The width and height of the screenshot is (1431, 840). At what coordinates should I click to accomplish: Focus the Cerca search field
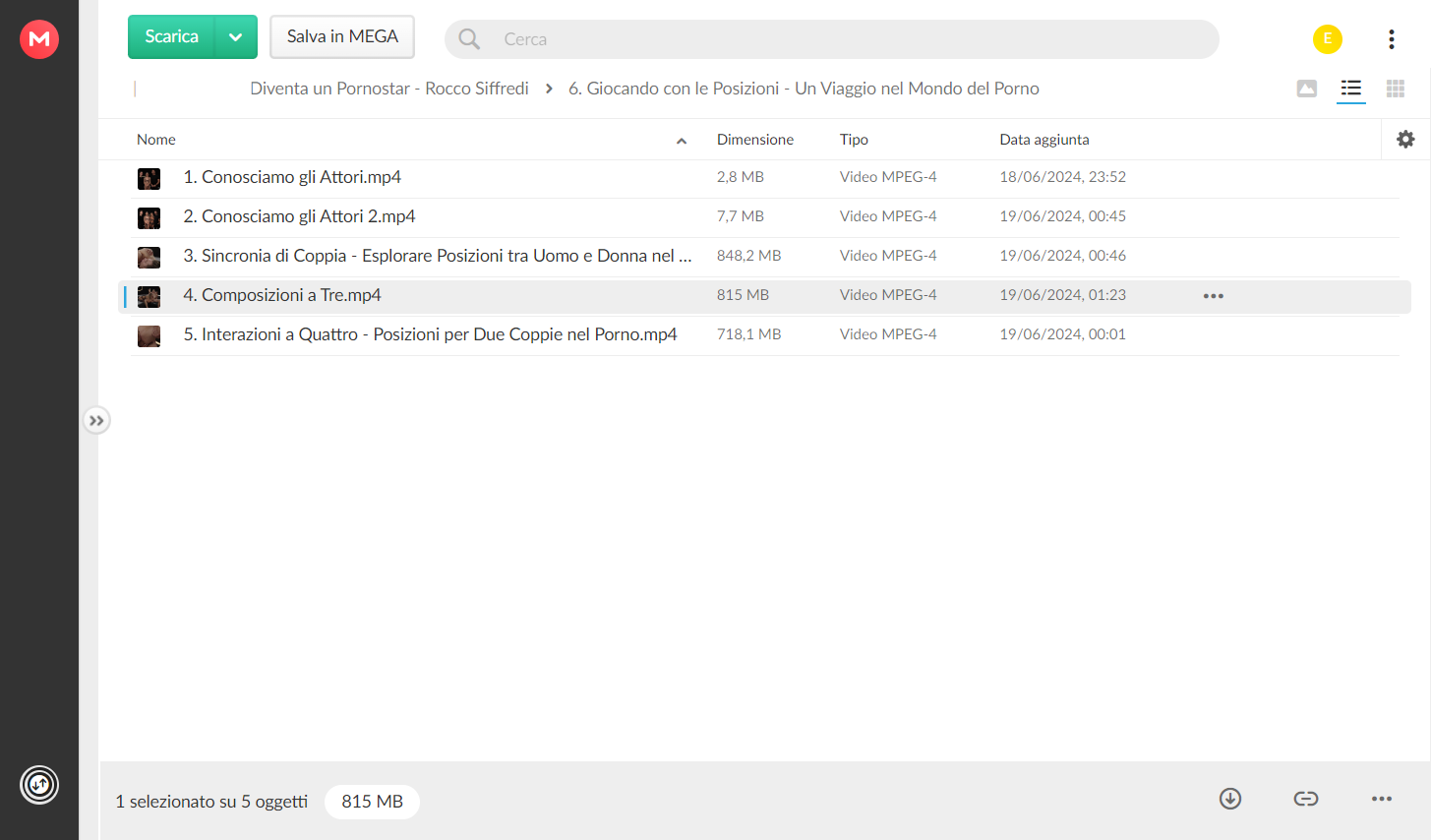[x=832, y=39]
